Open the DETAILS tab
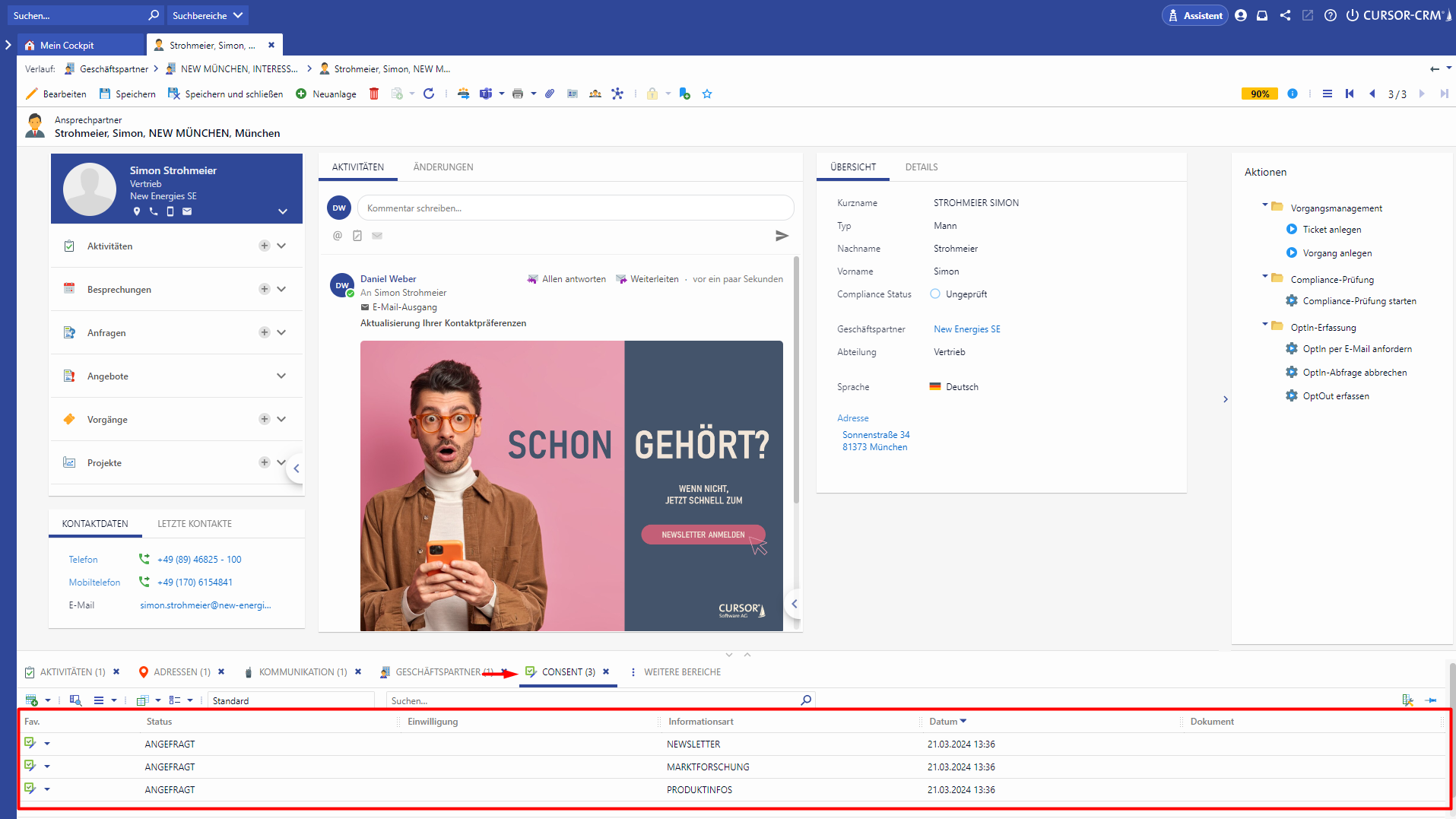Image resolution: width=1456 pixels, height=819 pixels. tap(921, 167)
